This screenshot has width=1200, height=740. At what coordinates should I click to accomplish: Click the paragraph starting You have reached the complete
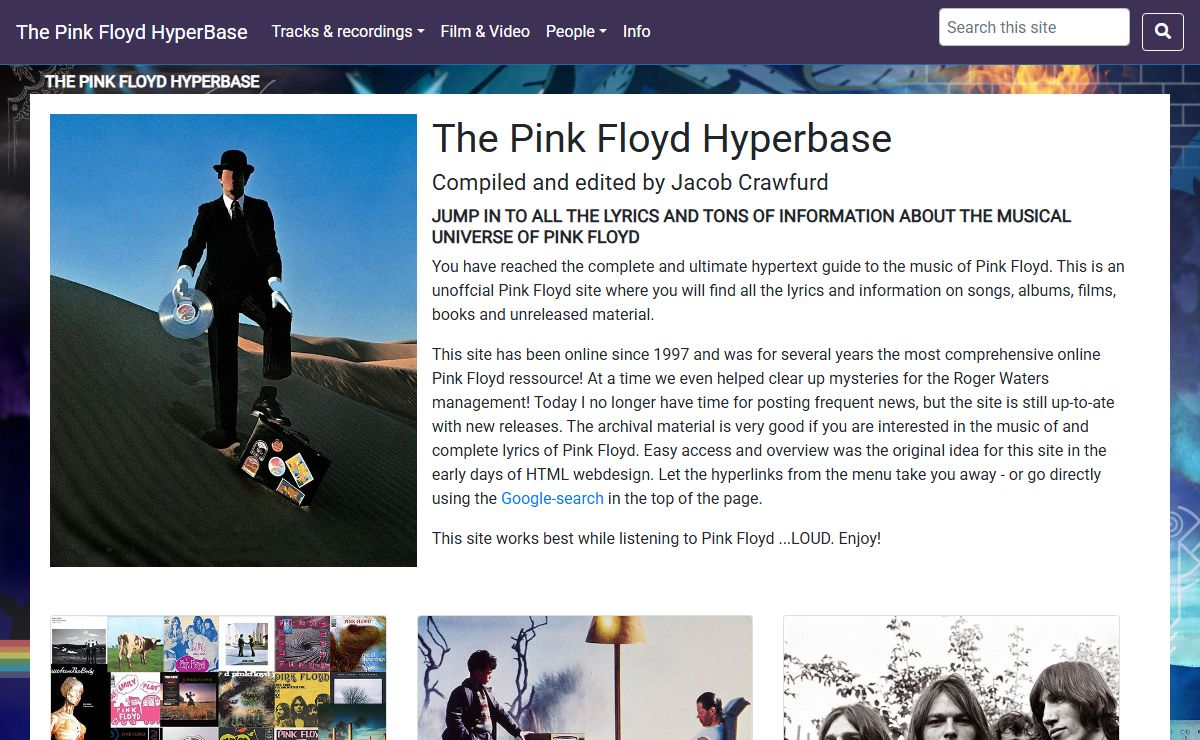[778, 290]
